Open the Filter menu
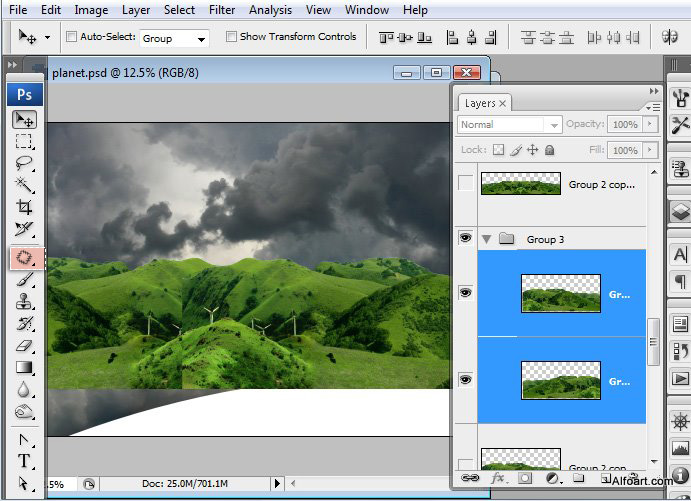This screenshot has height=501, width=691. click(x=223, y=10)
